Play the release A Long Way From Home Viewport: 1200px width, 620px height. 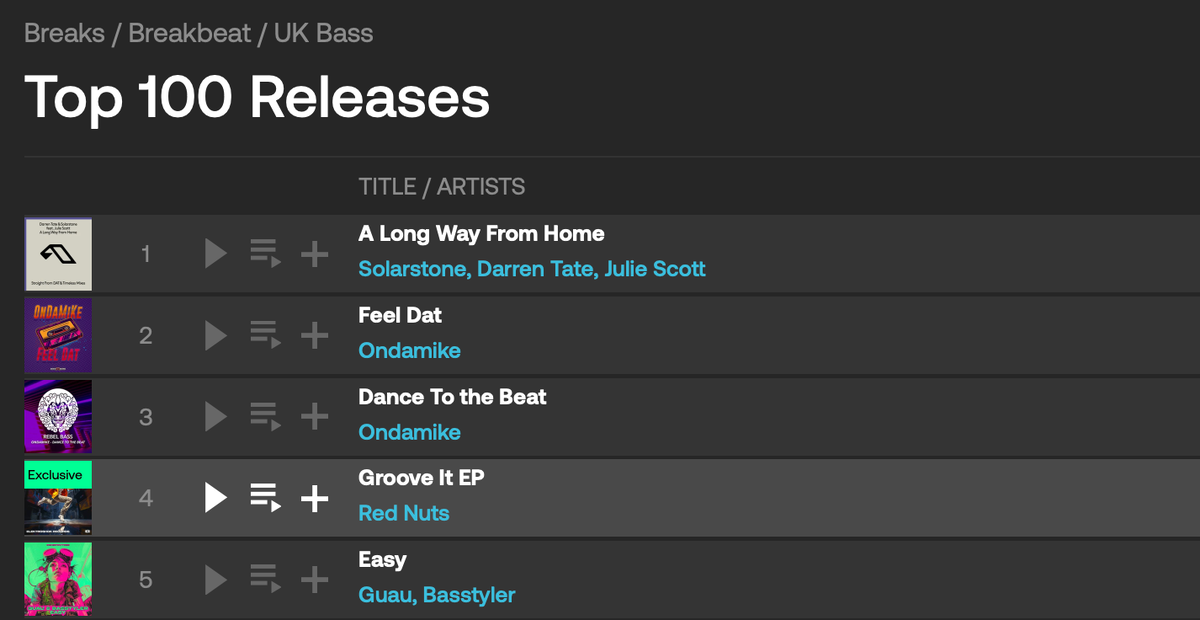click(x=216, y=254)
